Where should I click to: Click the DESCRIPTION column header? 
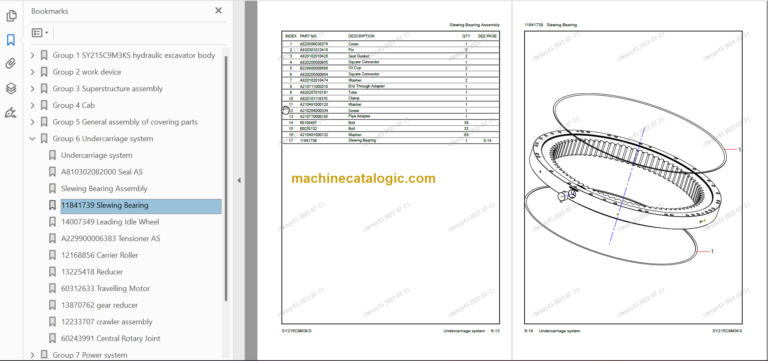[x=361, y=36]
